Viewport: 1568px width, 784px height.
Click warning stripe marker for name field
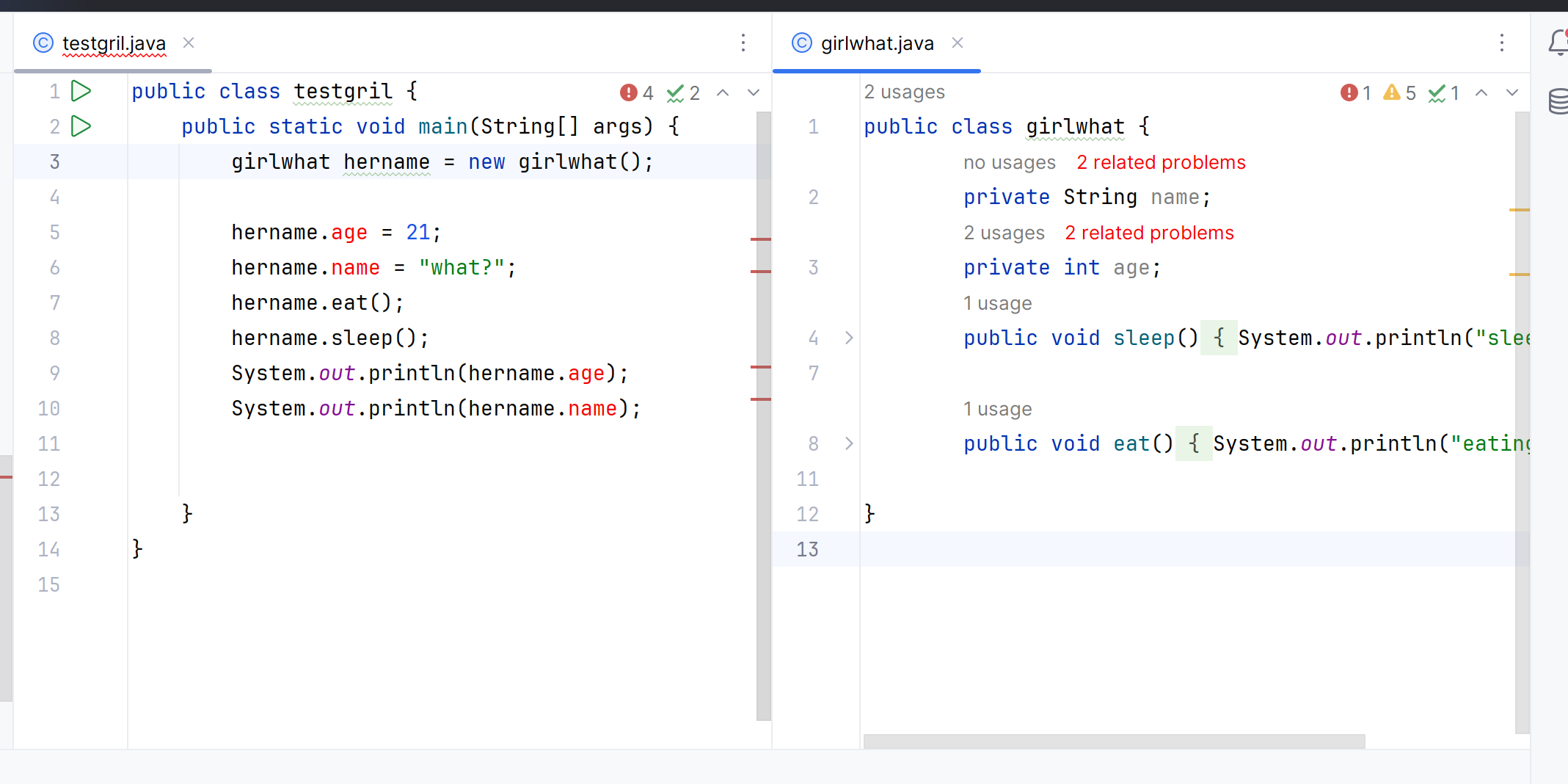pyautogui.click(x=1520, y=210)
